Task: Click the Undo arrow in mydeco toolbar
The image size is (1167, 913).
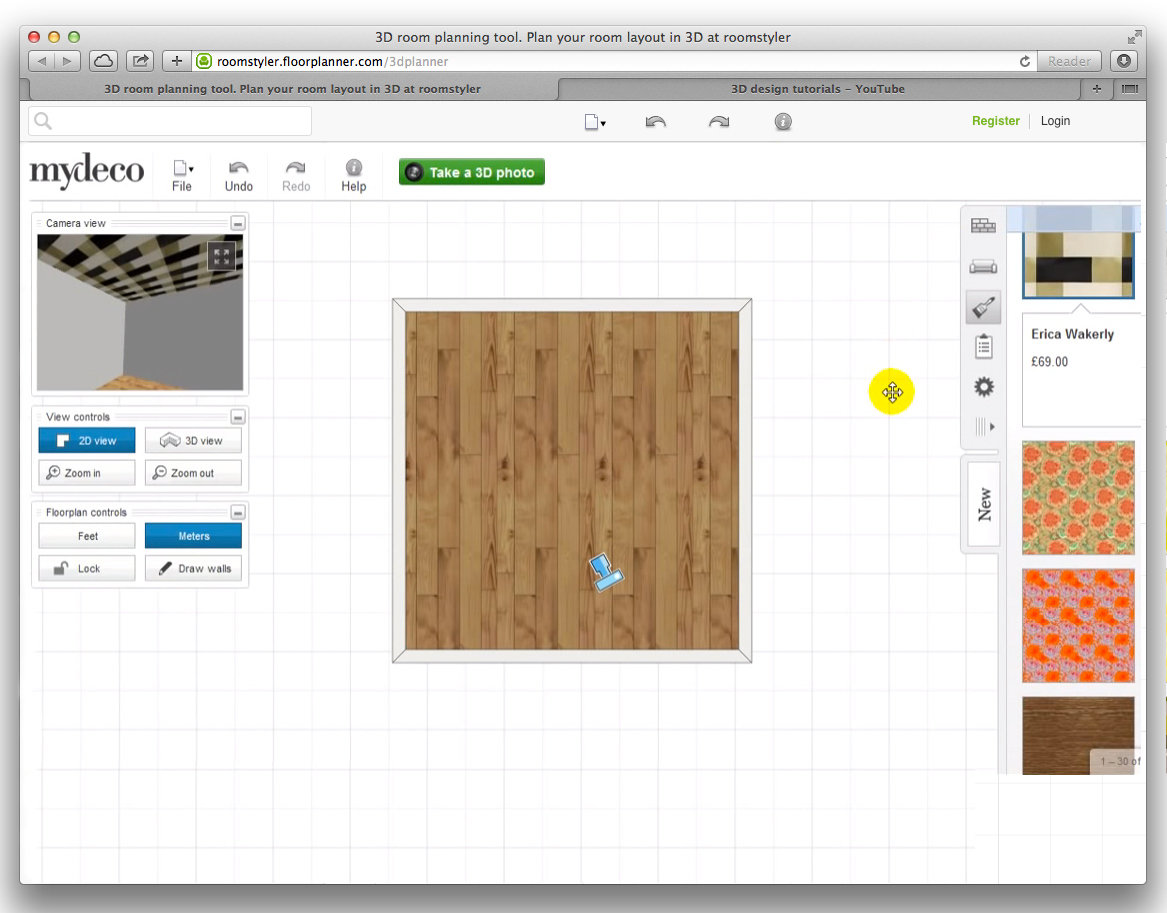Action: point(239,174)
